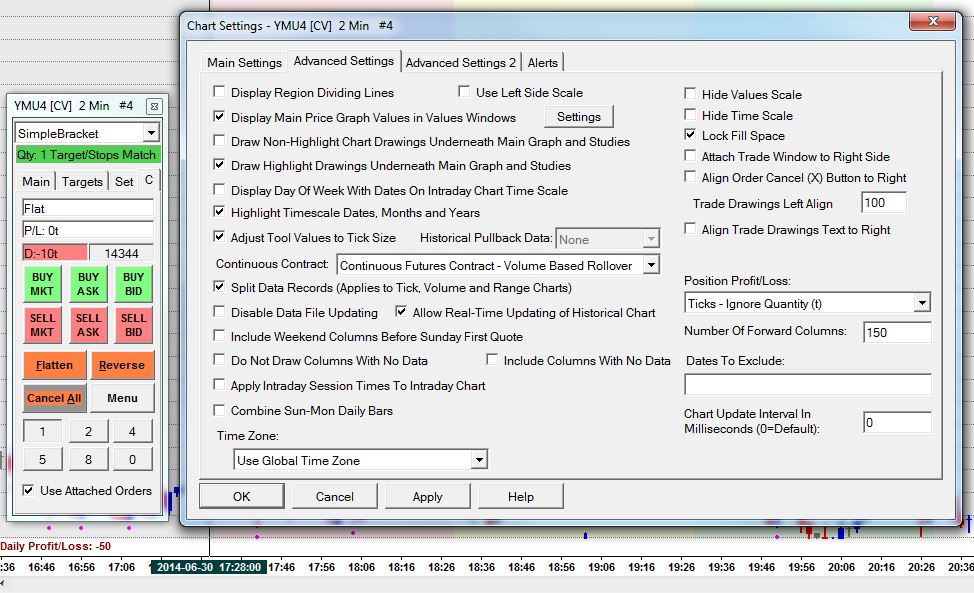Open the Position Profit/Loss dropdown

pyautogui.click(x=922, y=303)
